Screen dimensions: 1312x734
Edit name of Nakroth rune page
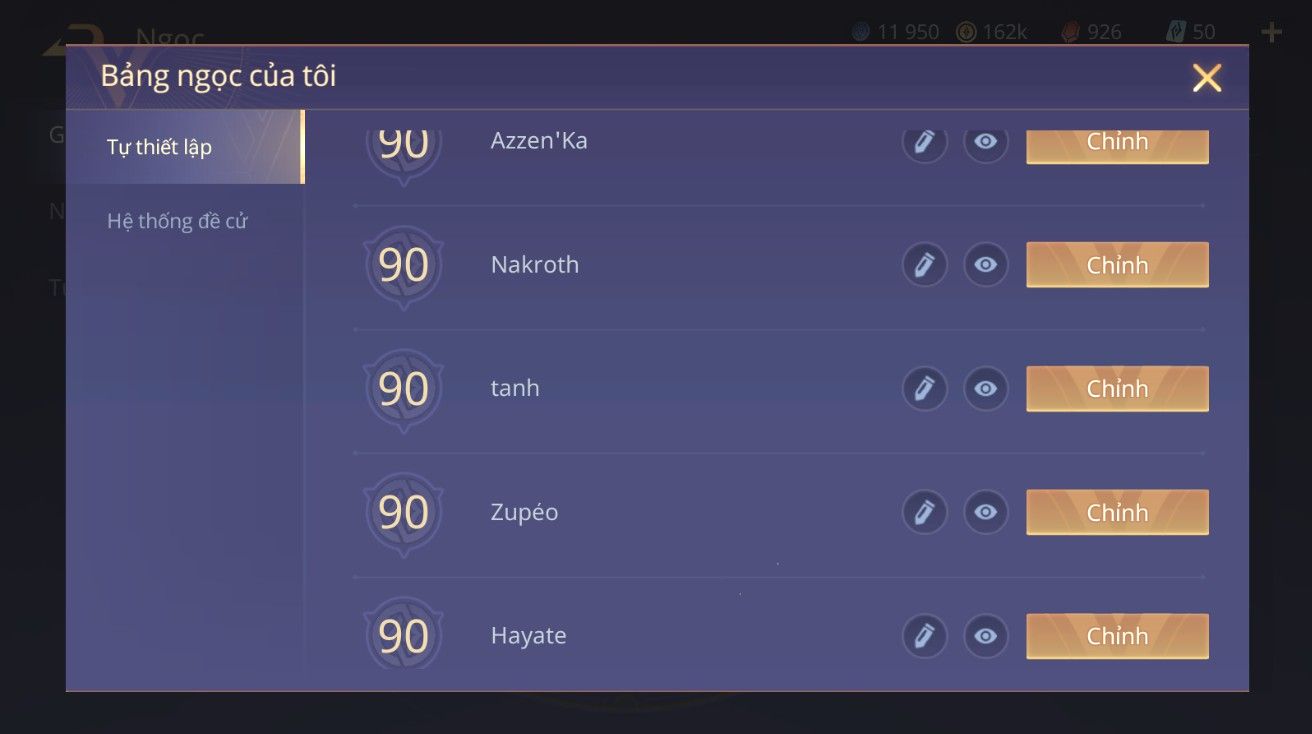point(924,265)
